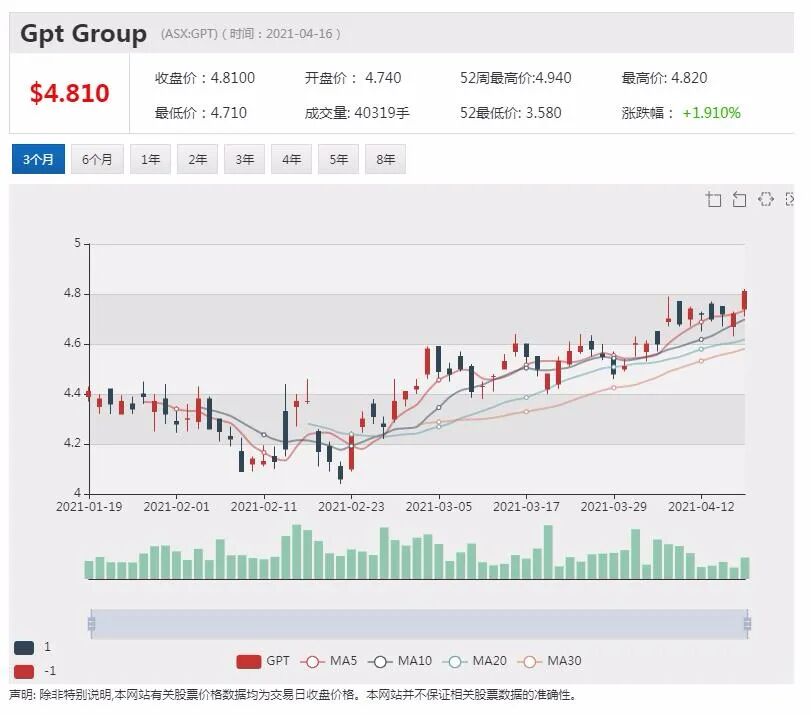Toggle MA20 line in the legend
Screen dimensions: 811x715
475,661
